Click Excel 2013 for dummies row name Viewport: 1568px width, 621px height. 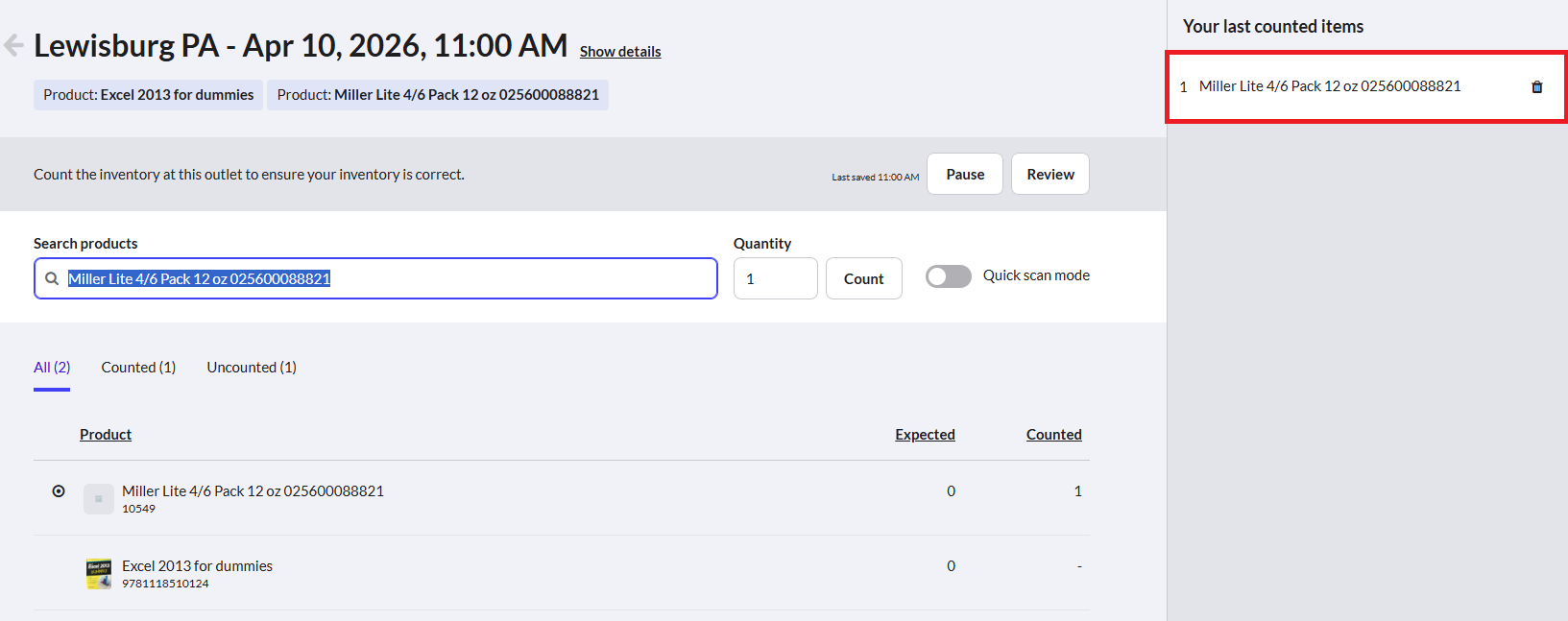(x=197, y=565)
